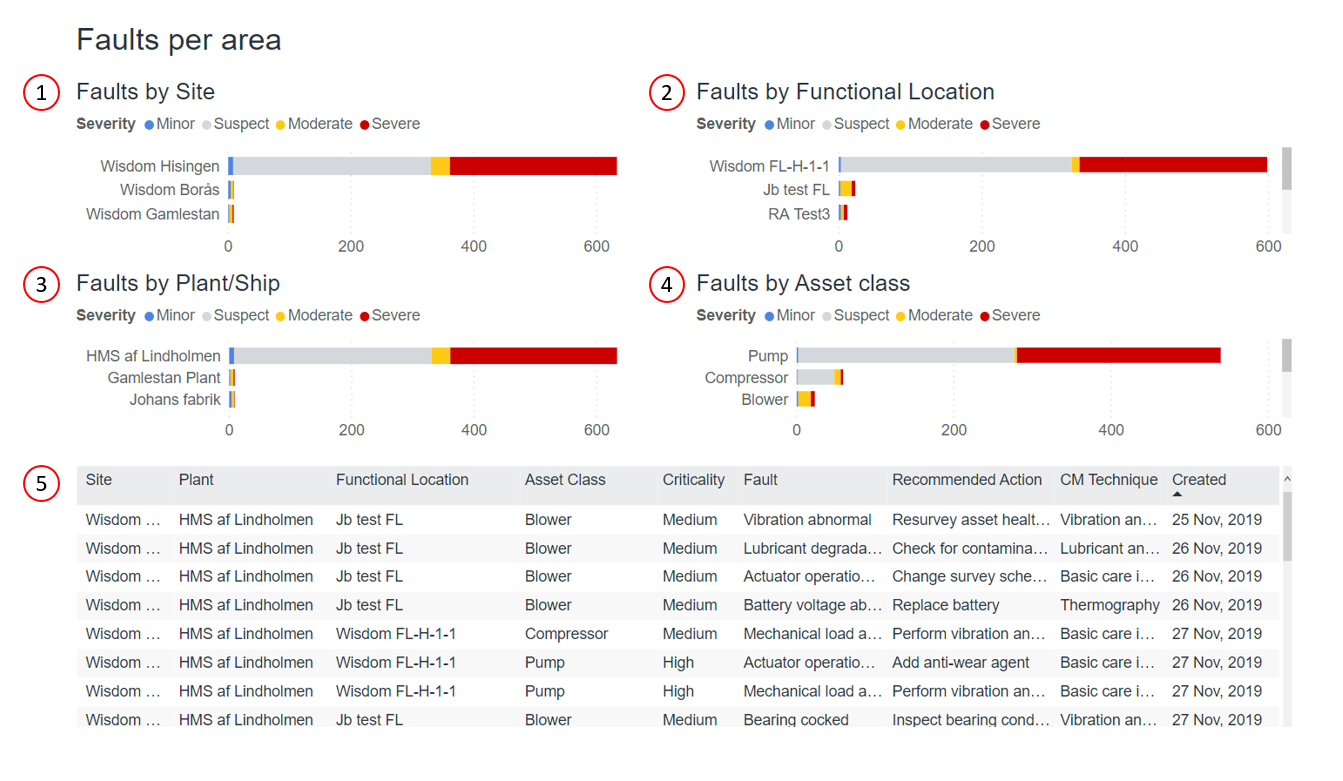Click the Asset Class column header

point(565,480)
